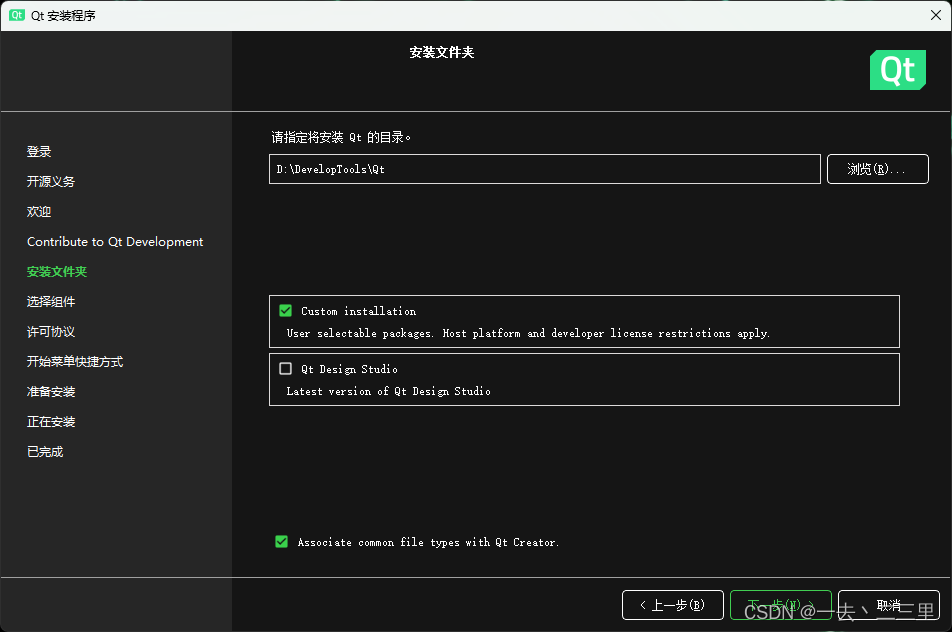Click the Qt logo in the header
Image resolution: width=952 pixels, height=632 pixels.
[x=897, y=70]
